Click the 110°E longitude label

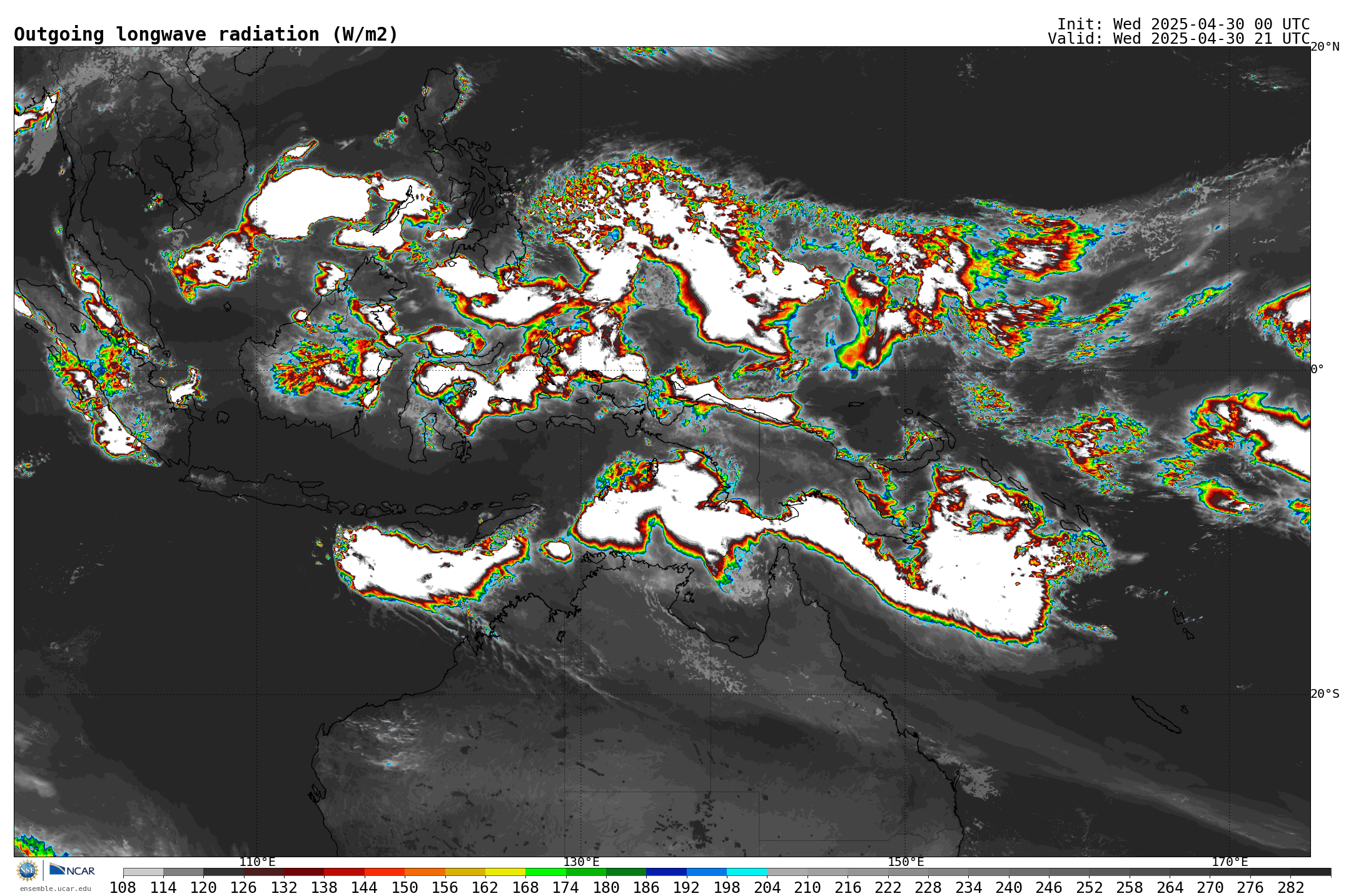pyautogui.click(x=257, y=862)
